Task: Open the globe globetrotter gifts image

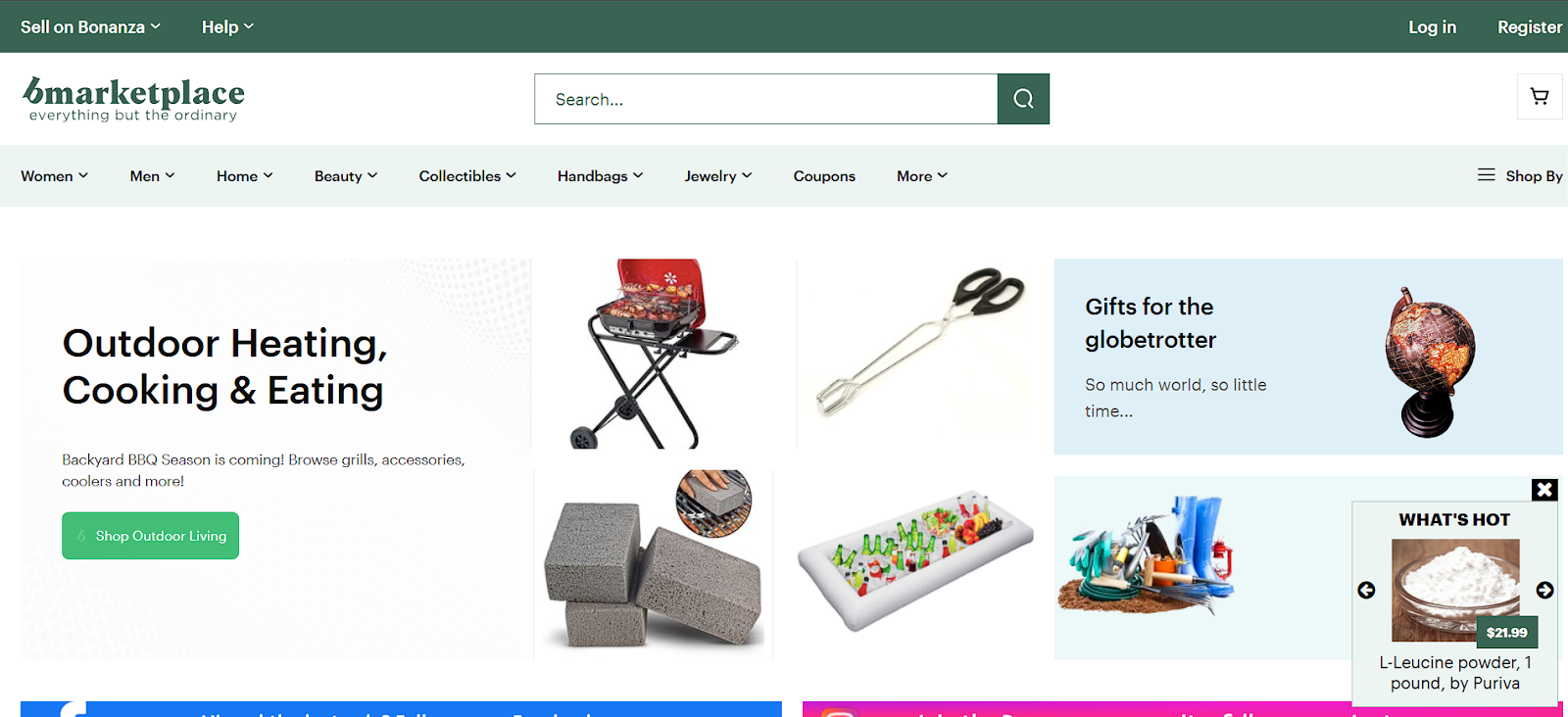Action: 1429,361
